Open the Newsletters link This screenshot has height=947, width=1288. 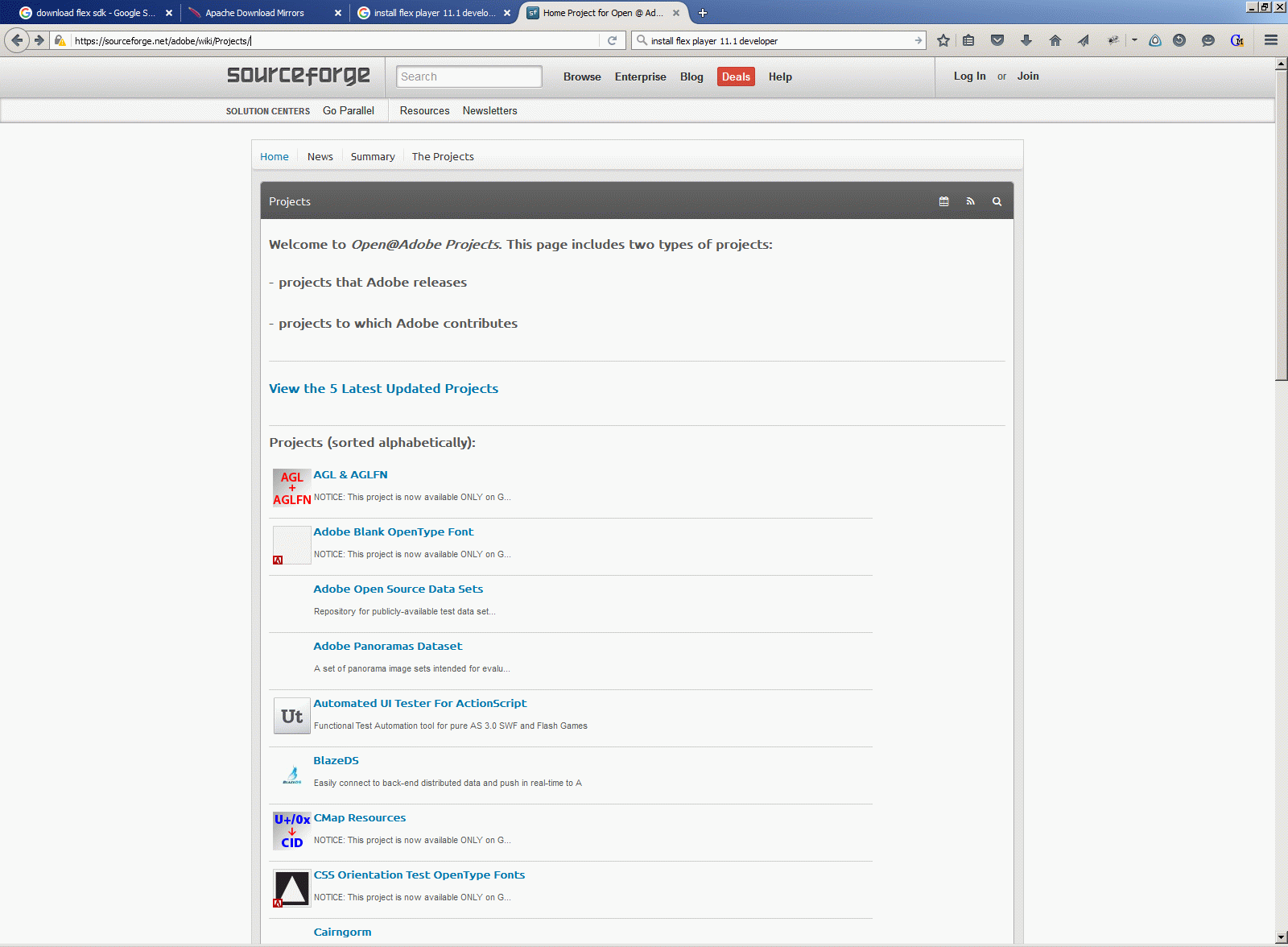(x=490, y=110)
